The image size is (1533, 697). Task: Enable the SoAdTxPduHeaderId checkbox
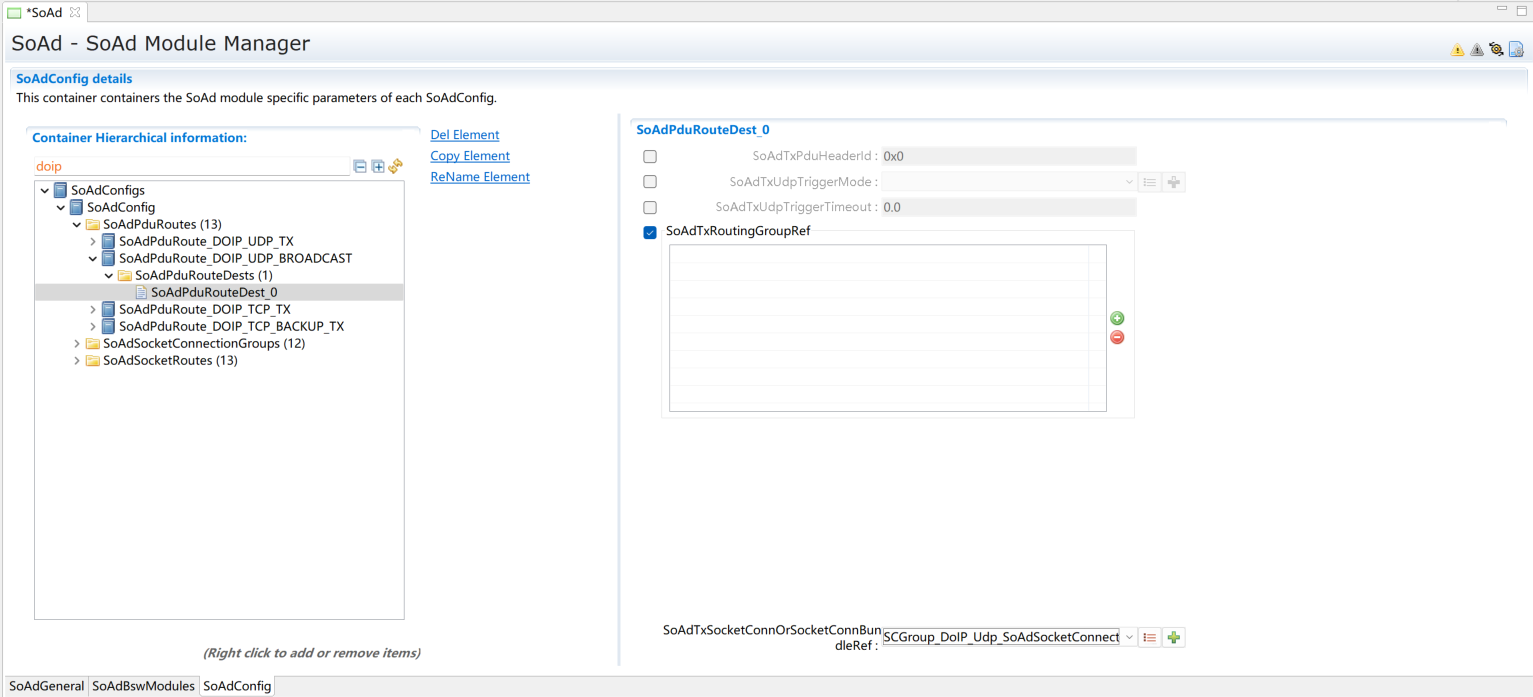(650, 157)
